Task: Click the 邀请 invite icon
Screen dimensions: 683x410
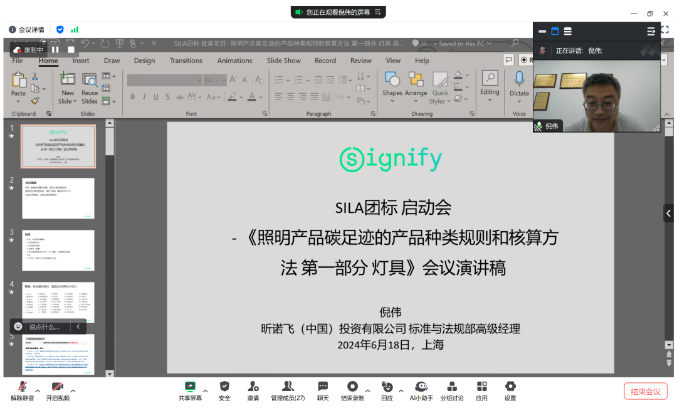Action: (x=253, y=386)
